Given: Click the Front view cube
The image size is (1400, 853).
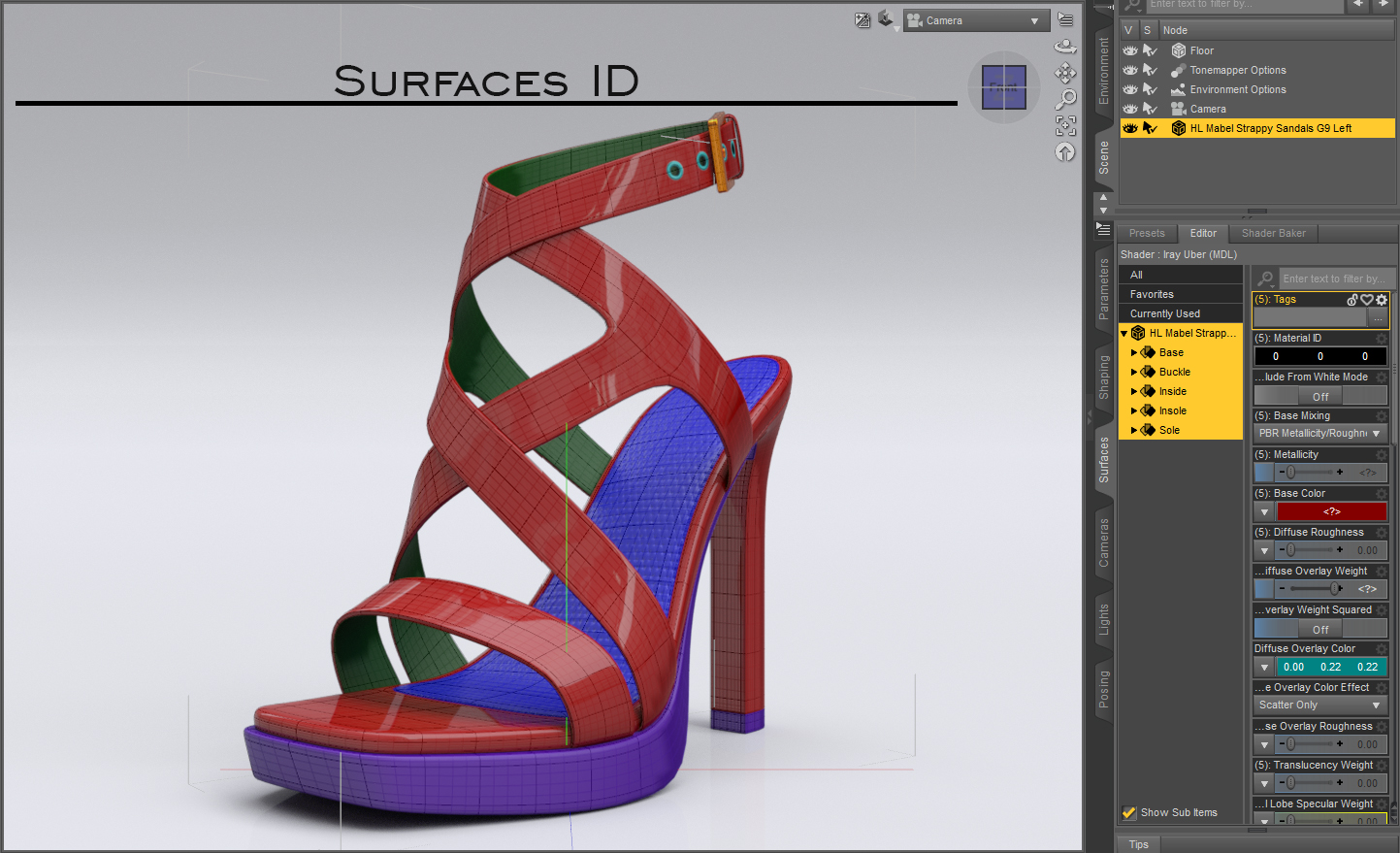Looking at the screenshot, I should coord(1004,87).
